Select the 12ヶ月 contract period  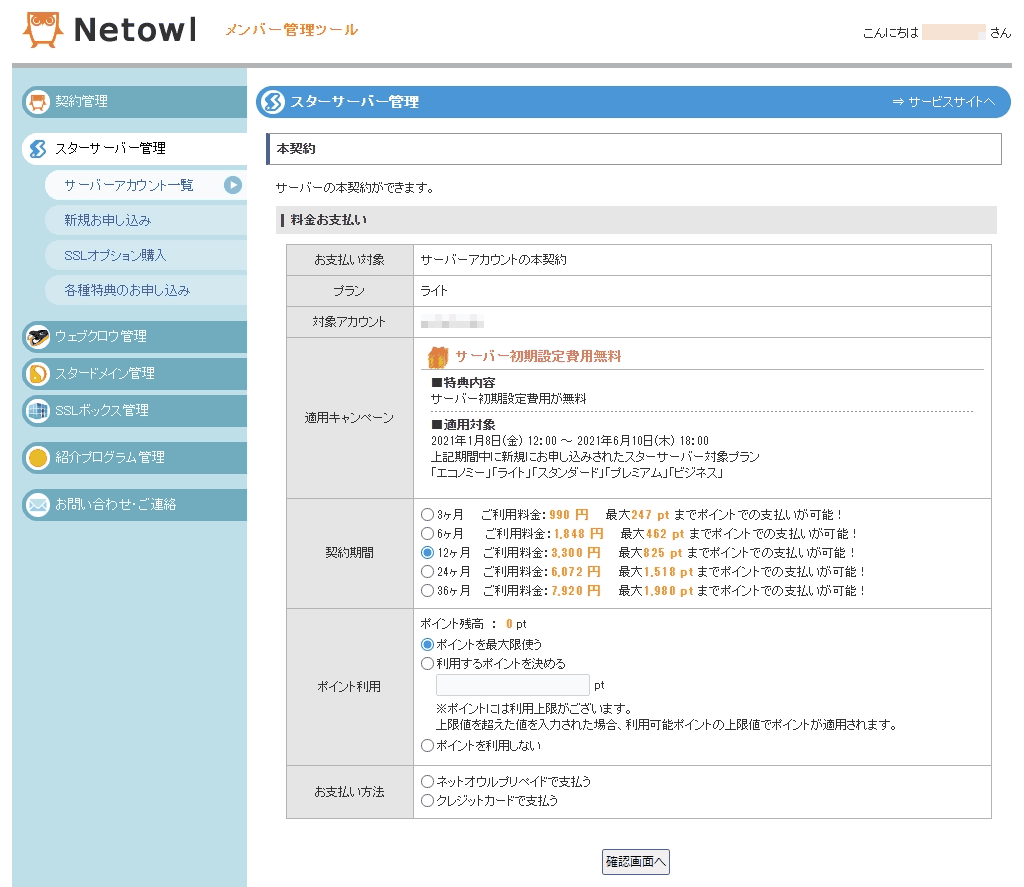[427, 553]
